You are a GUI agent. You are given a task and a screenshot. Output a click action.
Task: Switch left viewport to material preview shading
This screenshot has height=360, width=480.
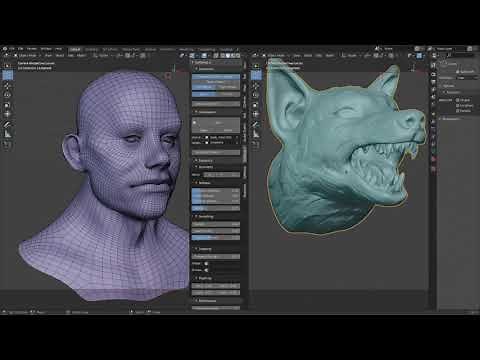click(x=233, y=55)
